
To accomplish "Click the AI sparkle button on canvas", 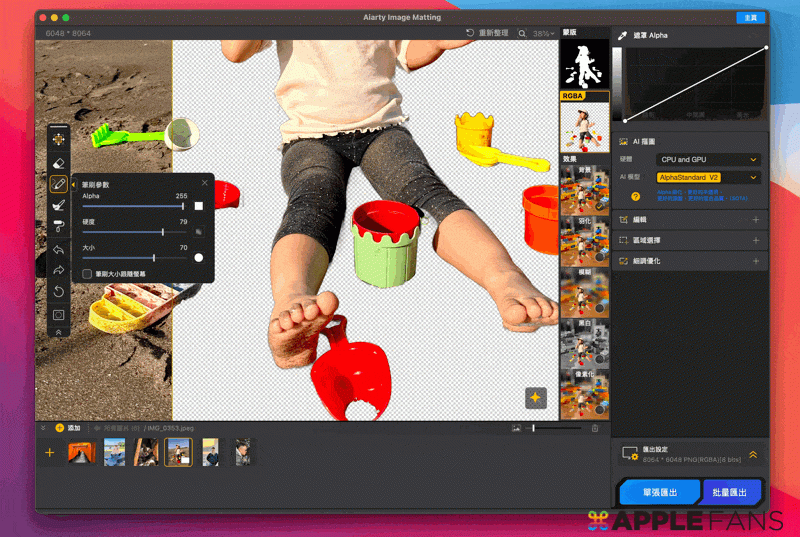I will click(536, 397).
